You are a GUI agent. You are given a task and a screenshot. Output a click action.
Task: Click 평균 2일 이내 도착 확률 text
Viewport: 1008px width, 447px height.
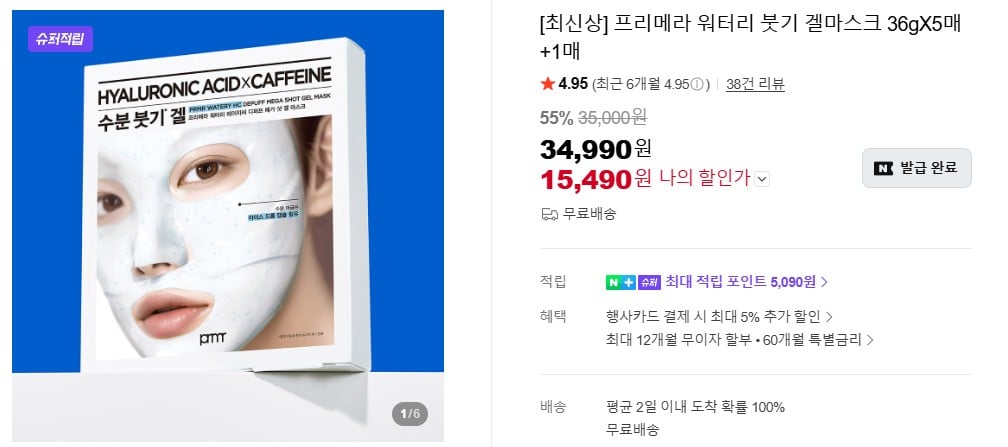click(x=695, y=406)
